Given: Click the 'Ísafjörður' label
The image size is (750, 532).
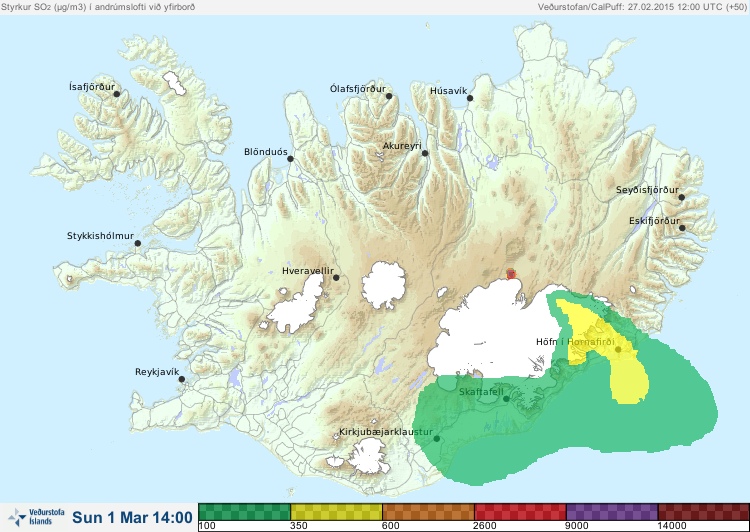Looking at the screenshot, I should (92, 87).
